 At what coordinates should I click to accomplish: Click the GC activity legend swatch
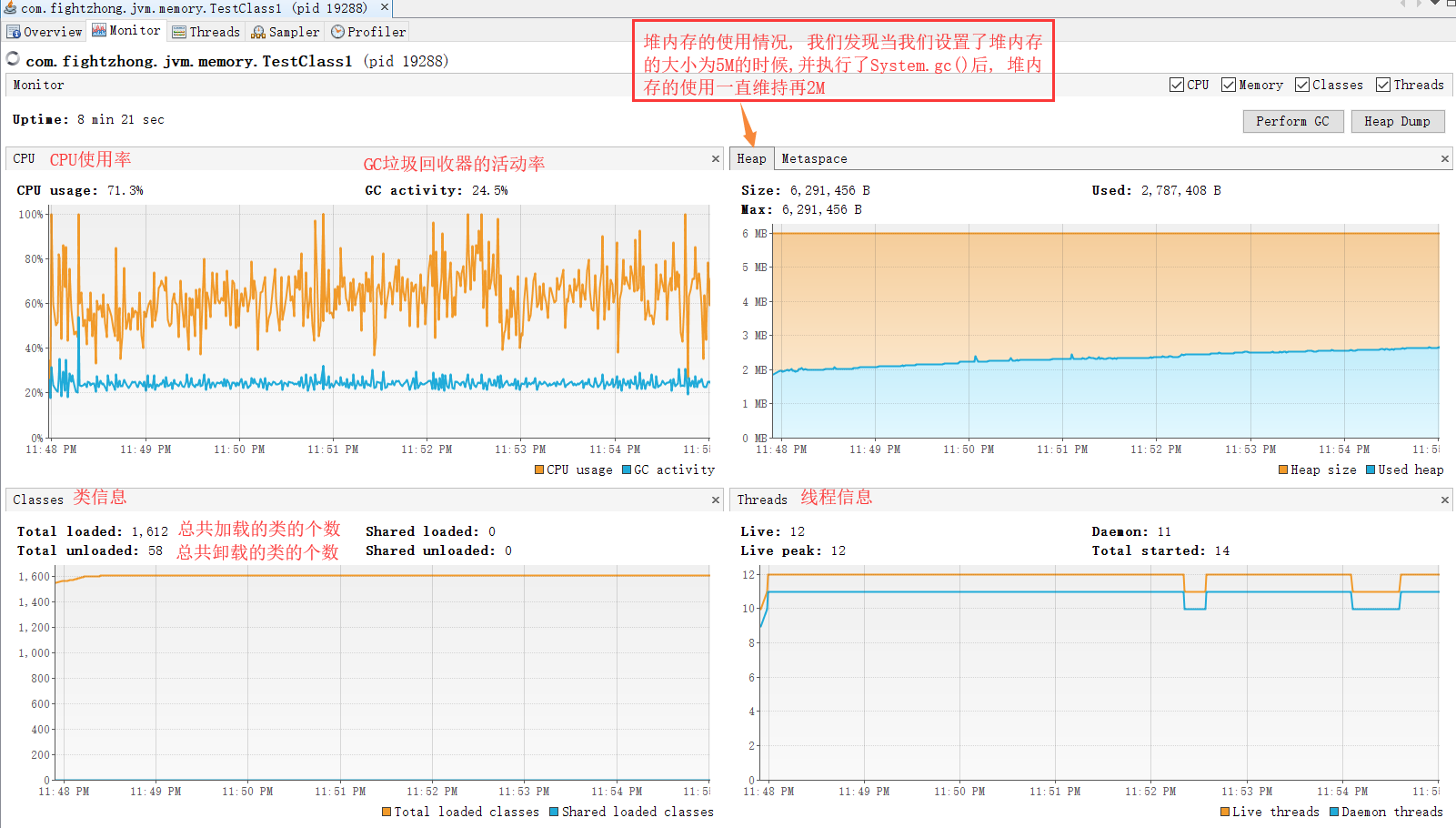(627, 470)
